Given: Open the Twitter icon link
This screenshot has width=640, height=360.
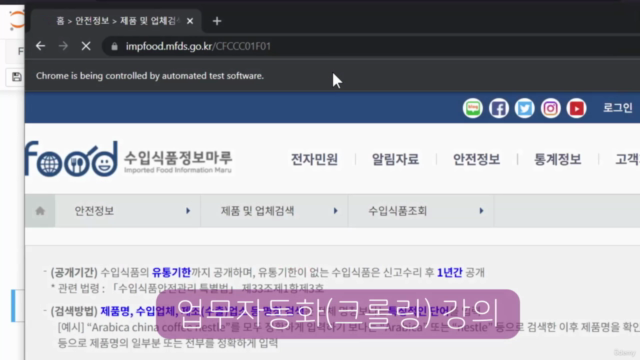Looking at the screenshot, I should 524,108.
